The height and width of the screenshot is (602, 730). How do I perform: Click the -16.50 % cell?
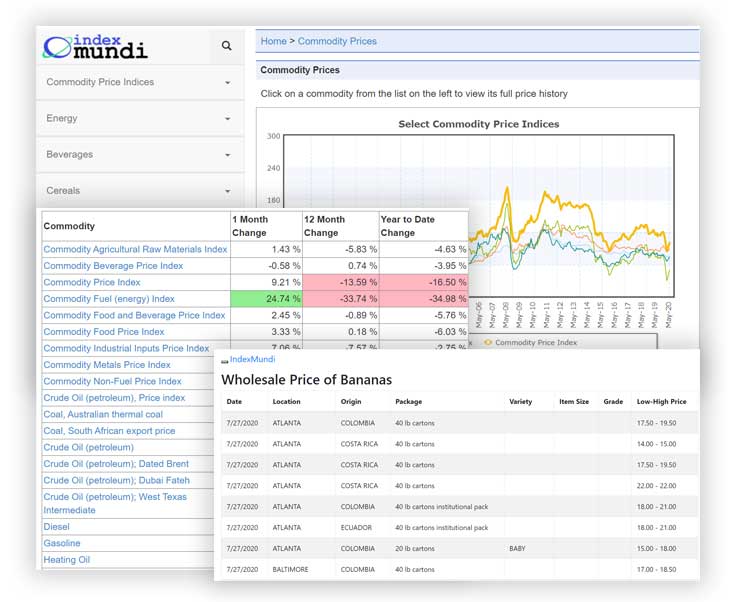click(x=424, y=282)
